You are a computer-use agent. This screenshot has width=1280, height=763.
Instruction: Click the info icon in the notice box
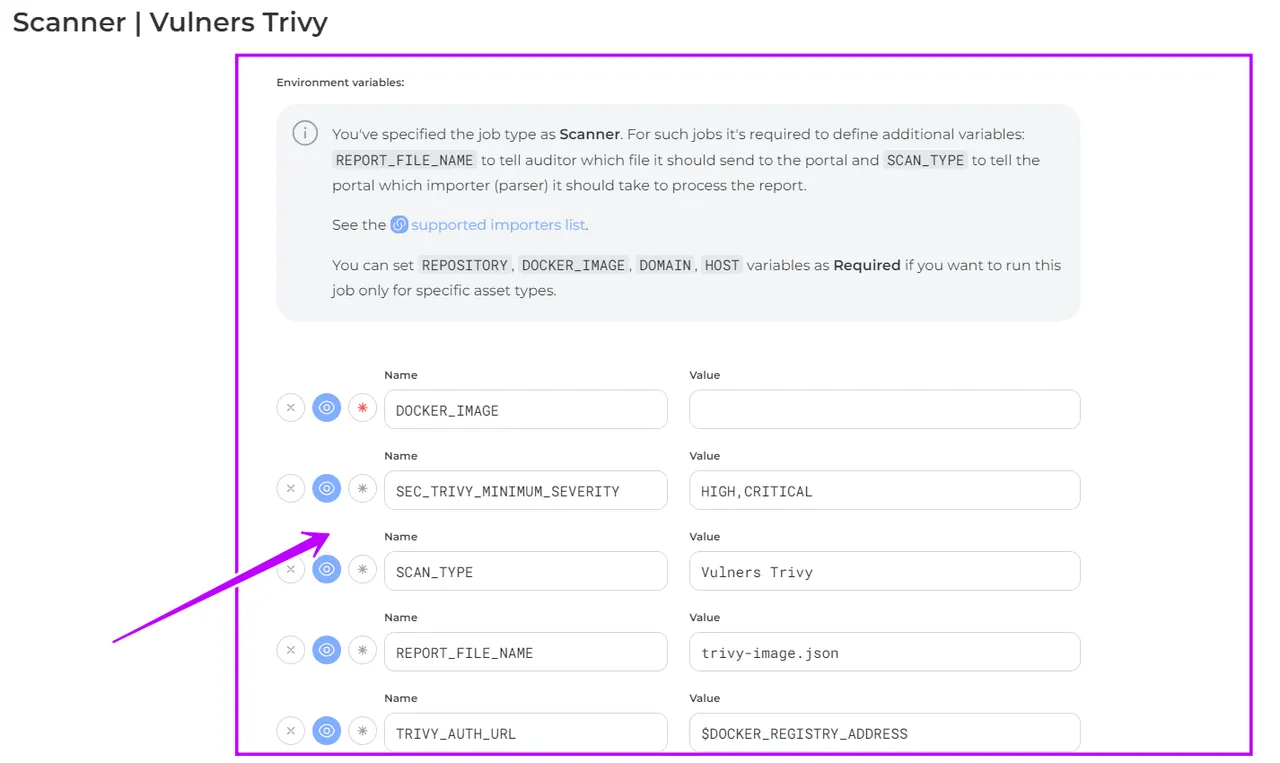(x=305, y=133)
